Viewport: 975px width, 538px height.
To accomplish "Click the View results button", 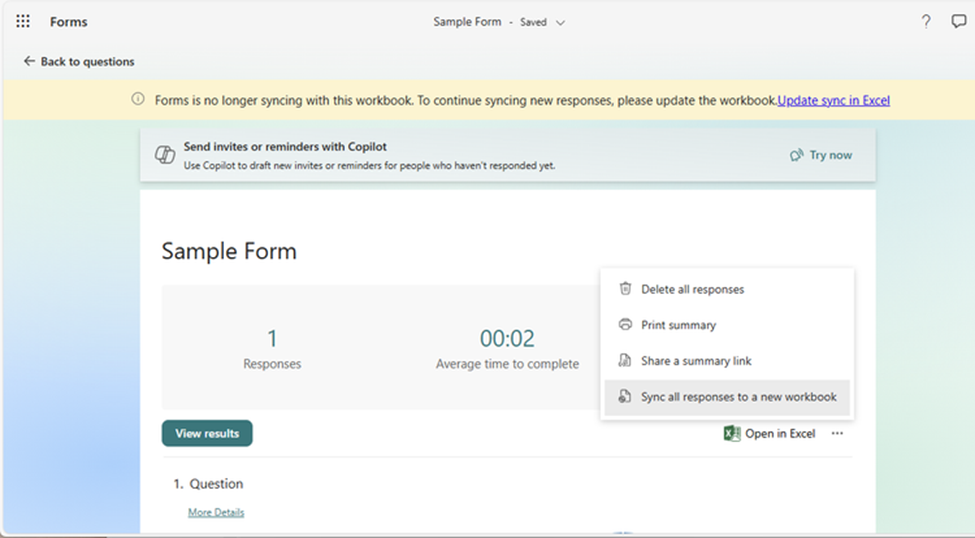I will pos(207,434).
